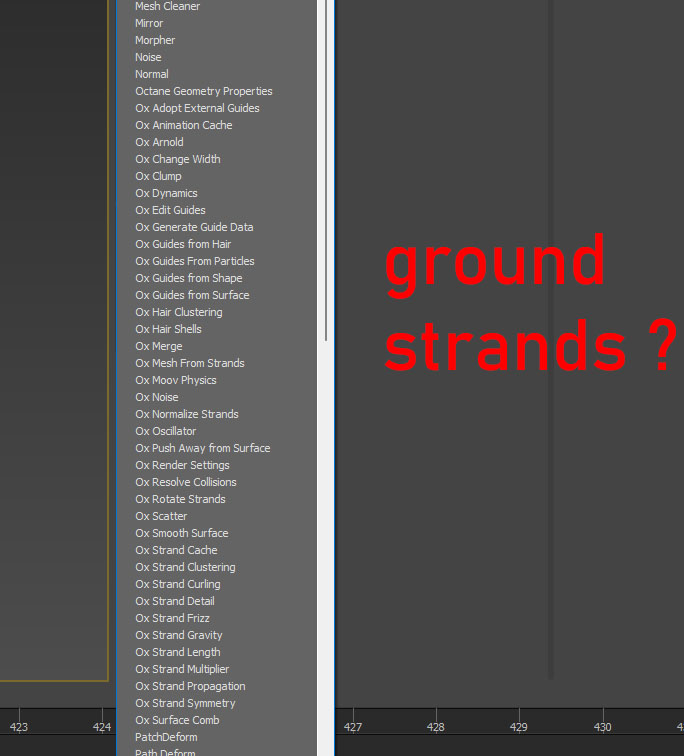Image resolution: width=684 pixels, height=756 pixels.
Task: Choose Ox Mesh From Strands
Action: (190, 363)
